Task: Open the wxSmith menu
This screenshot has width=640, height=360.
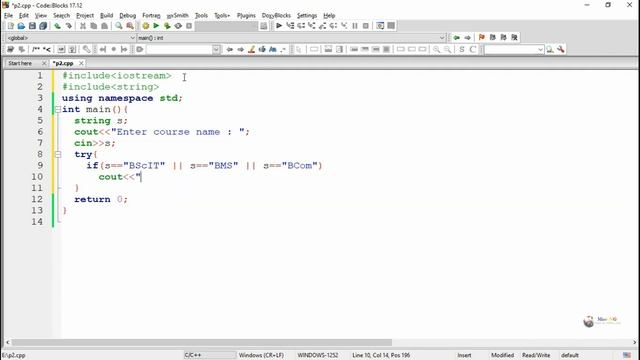Action: [x=178, y=16]
